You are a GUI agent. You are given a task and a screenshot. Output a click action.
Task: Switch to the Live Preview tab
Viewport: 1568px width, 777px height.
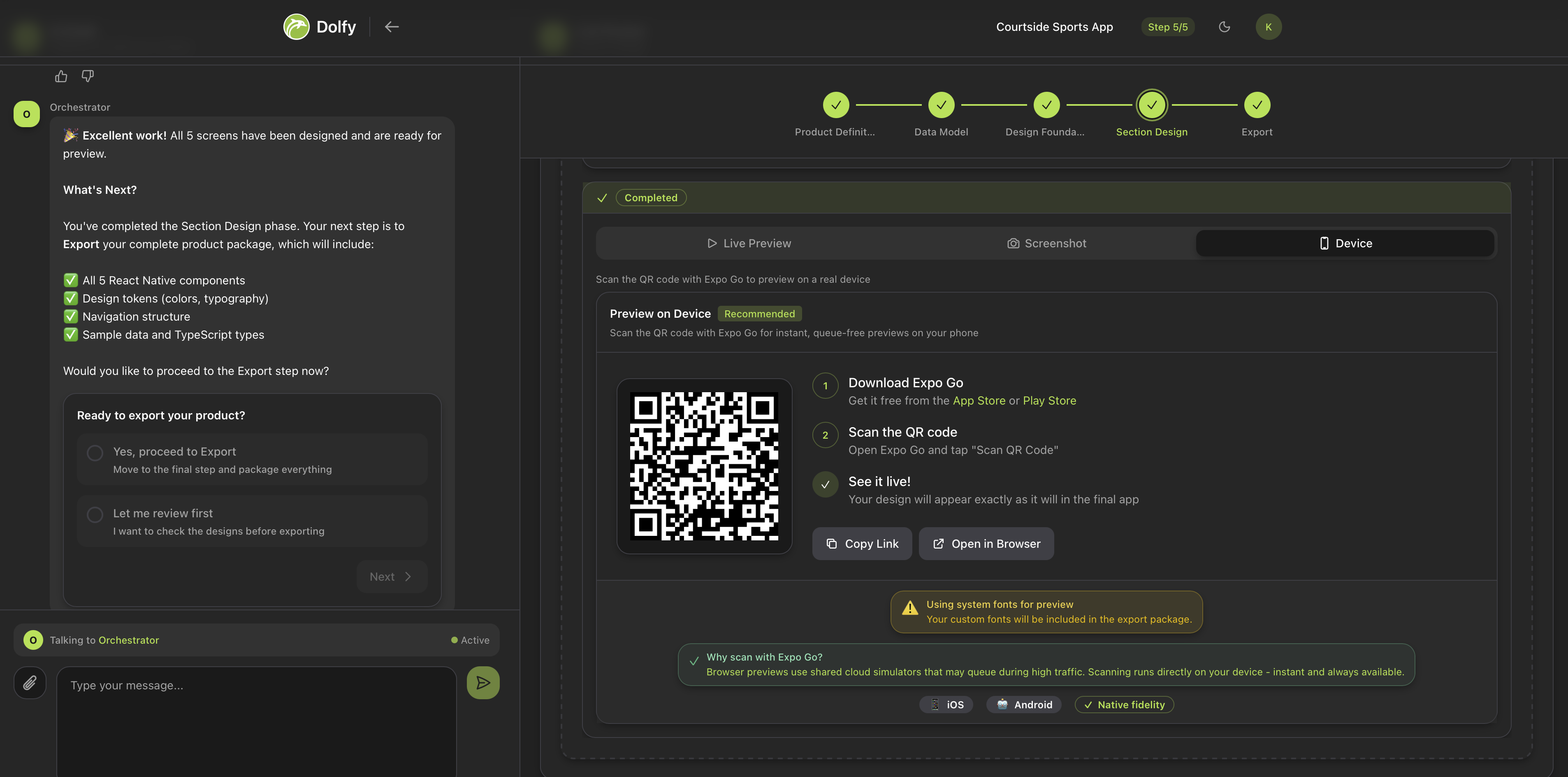750,243
